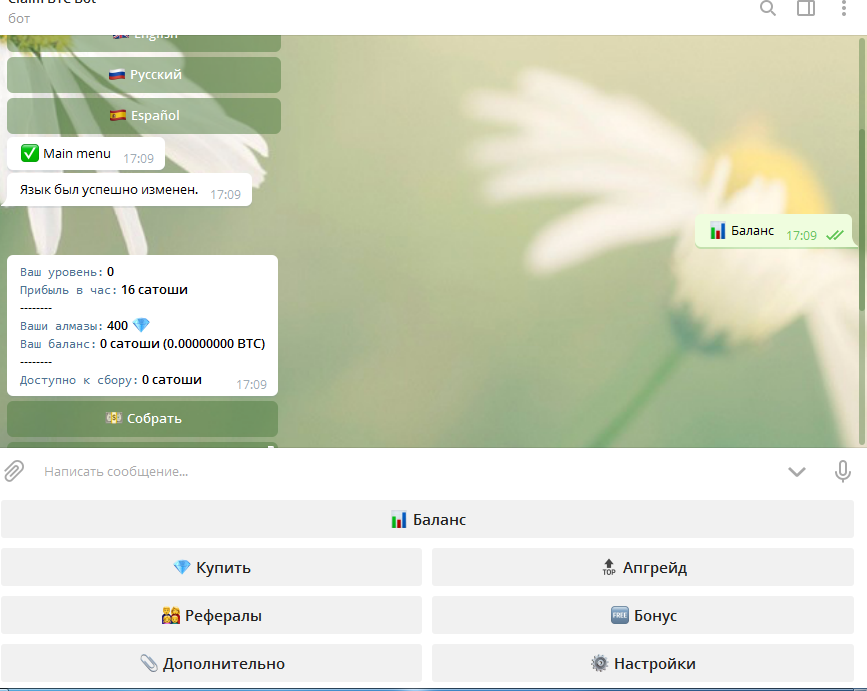867x691 pixels.
Task: Open the Дополнительно menu button
Action: 211,663
